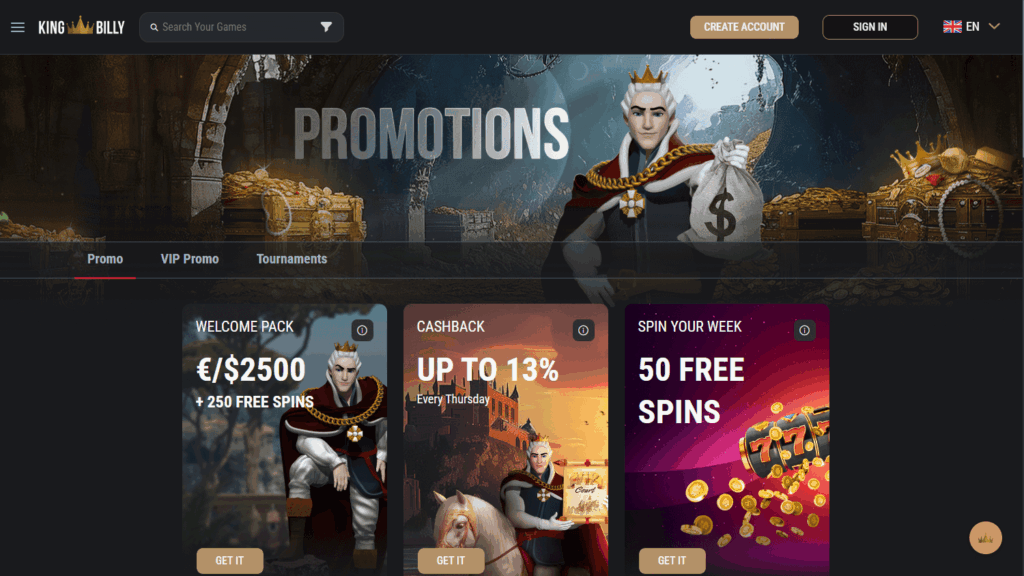Open the Tournaments tab
Screen dimensions: 1024x576
292,259
